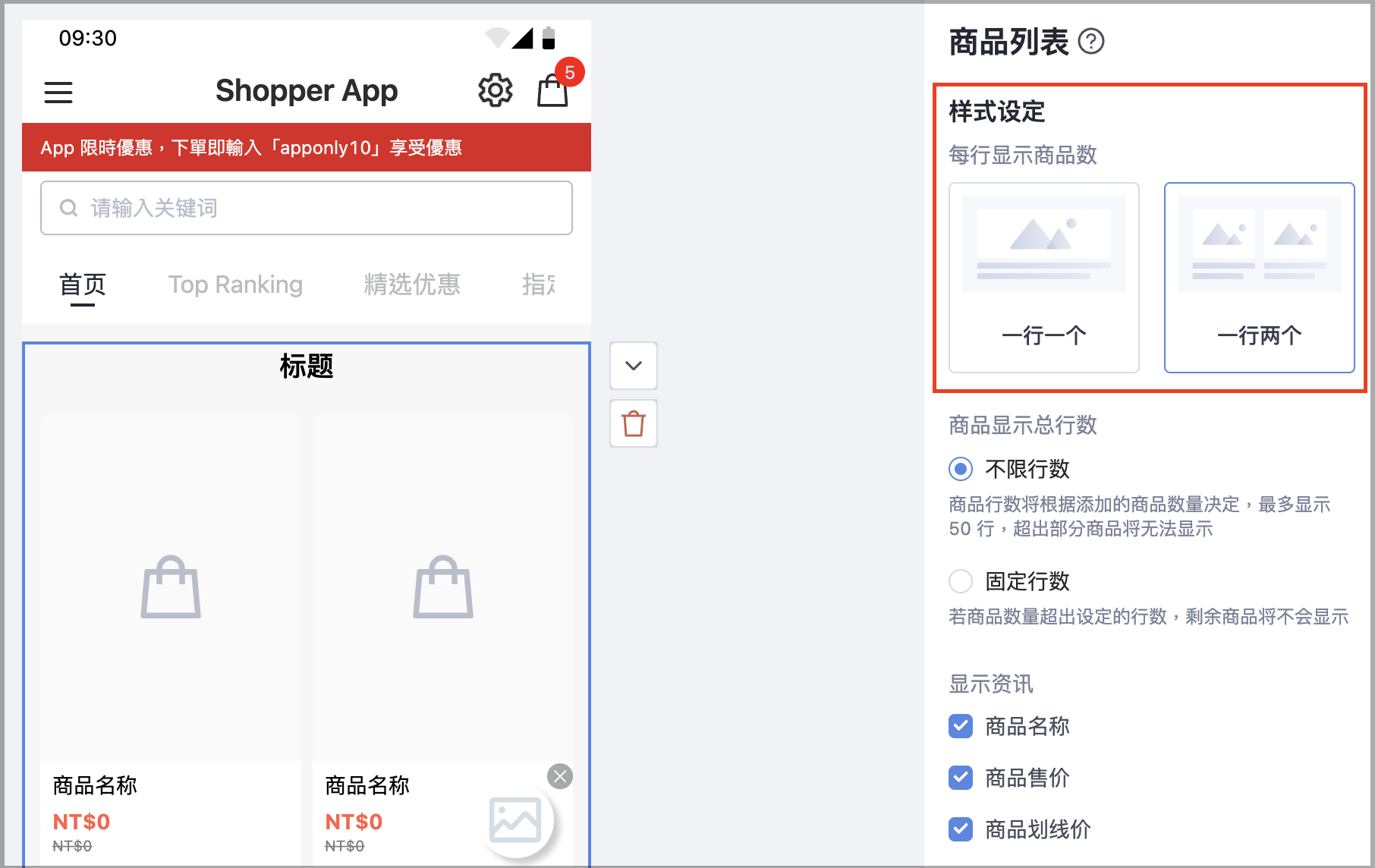Toggle the 商品售价 checkbox
This screenshot has height=868, width=1375.
[x=961, y=778]
